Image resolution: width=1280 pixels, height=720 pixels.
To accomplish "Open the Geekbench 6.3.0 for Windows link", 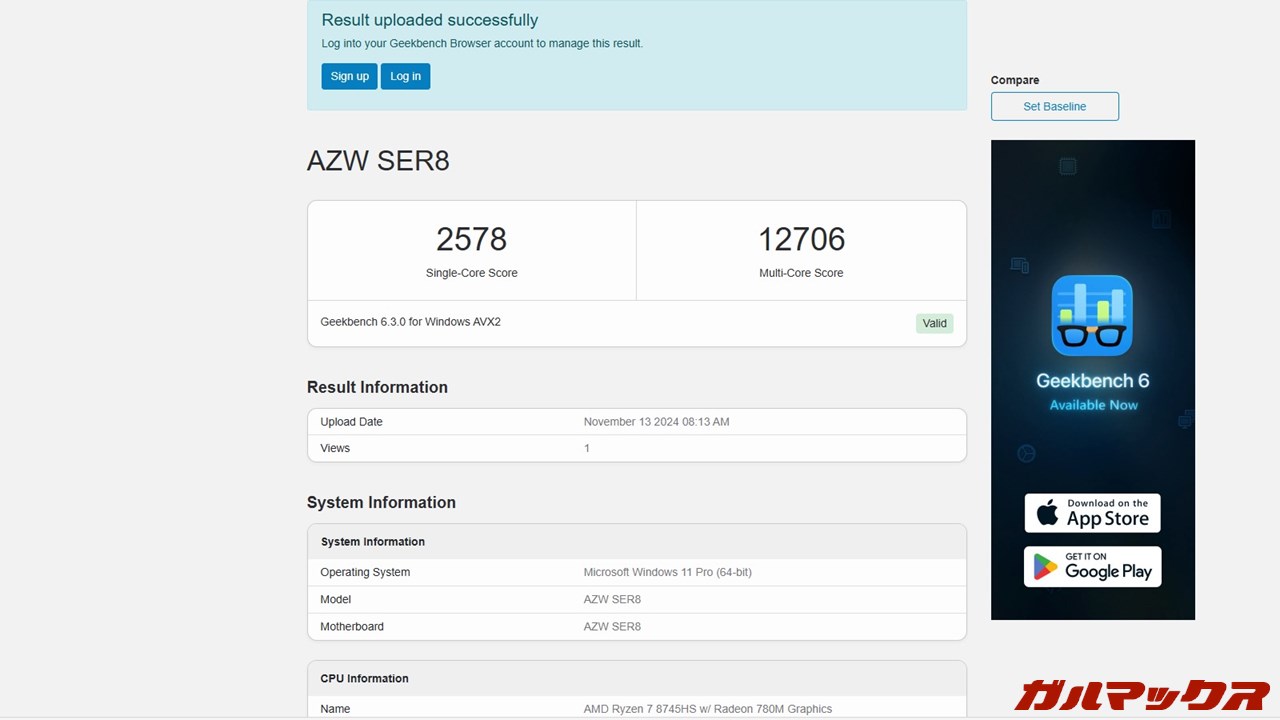I will tap(410, 322).
